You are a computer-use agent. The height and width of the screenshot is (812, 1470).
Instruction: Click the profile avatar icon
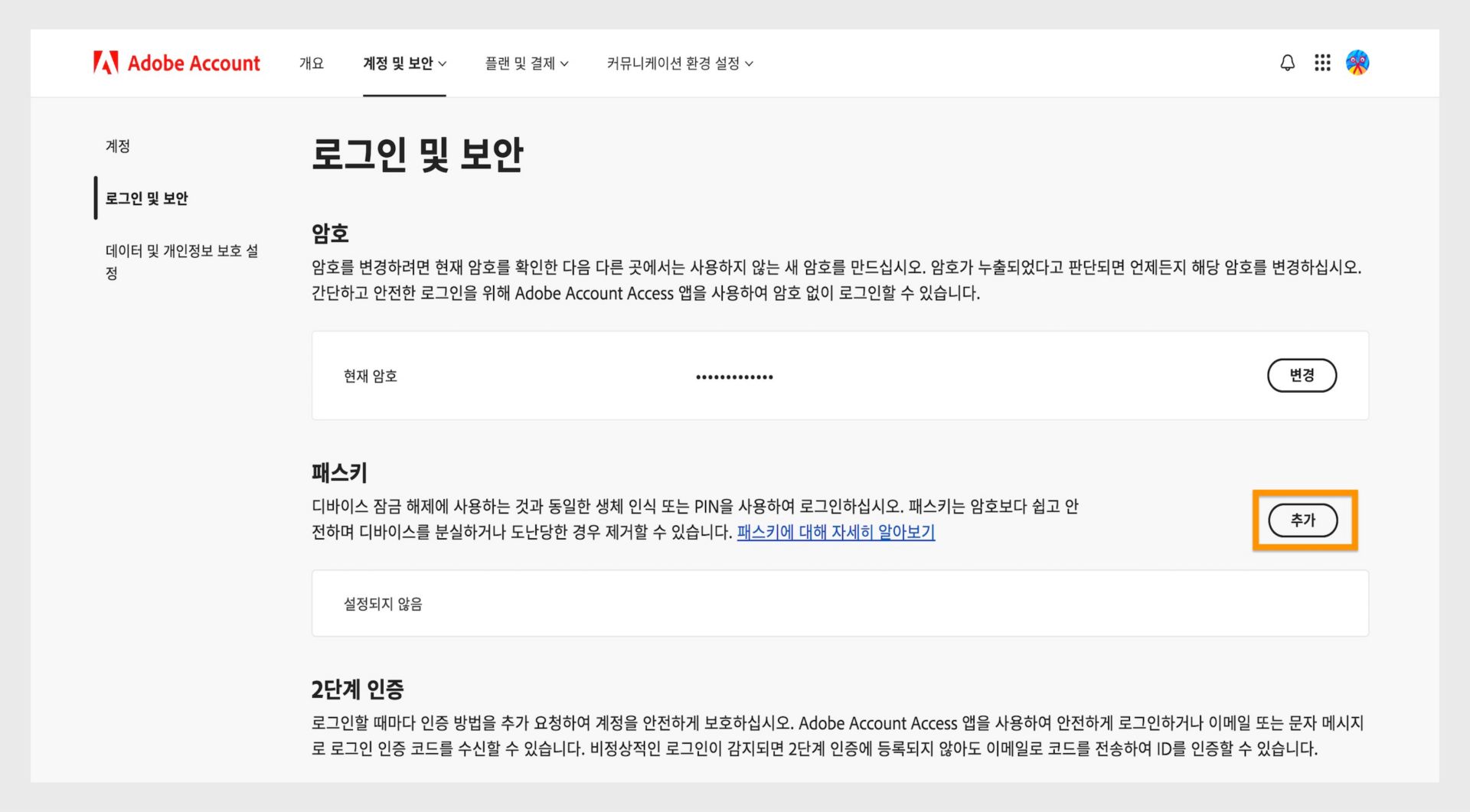pyautogui.click(x=1358, y=63)
